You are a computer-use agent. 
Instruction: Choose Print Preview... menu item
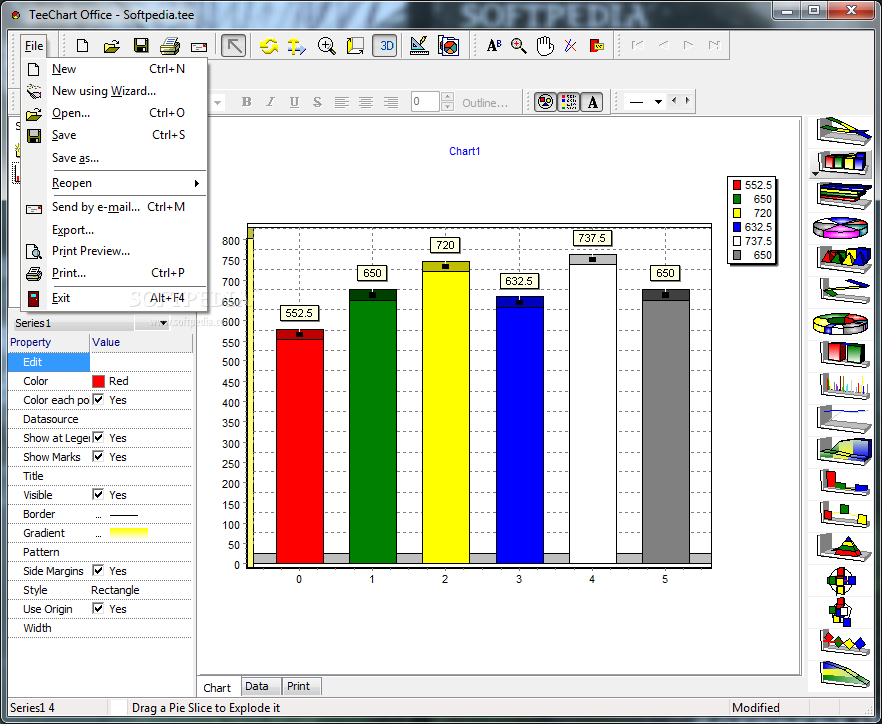(115, 251)
